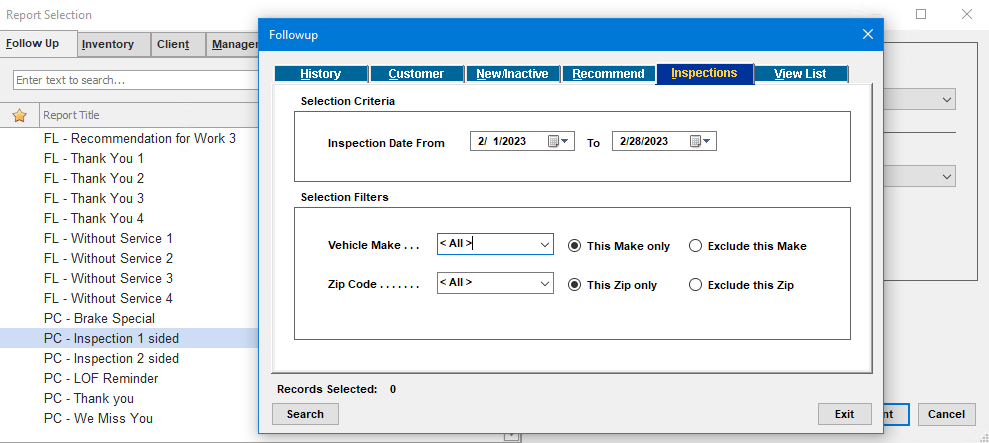Image resolution: width=989 pixels, height=443 pixels.
Task: Open upper dropdown in Report Selection right panel
Action: pos(946,100)
